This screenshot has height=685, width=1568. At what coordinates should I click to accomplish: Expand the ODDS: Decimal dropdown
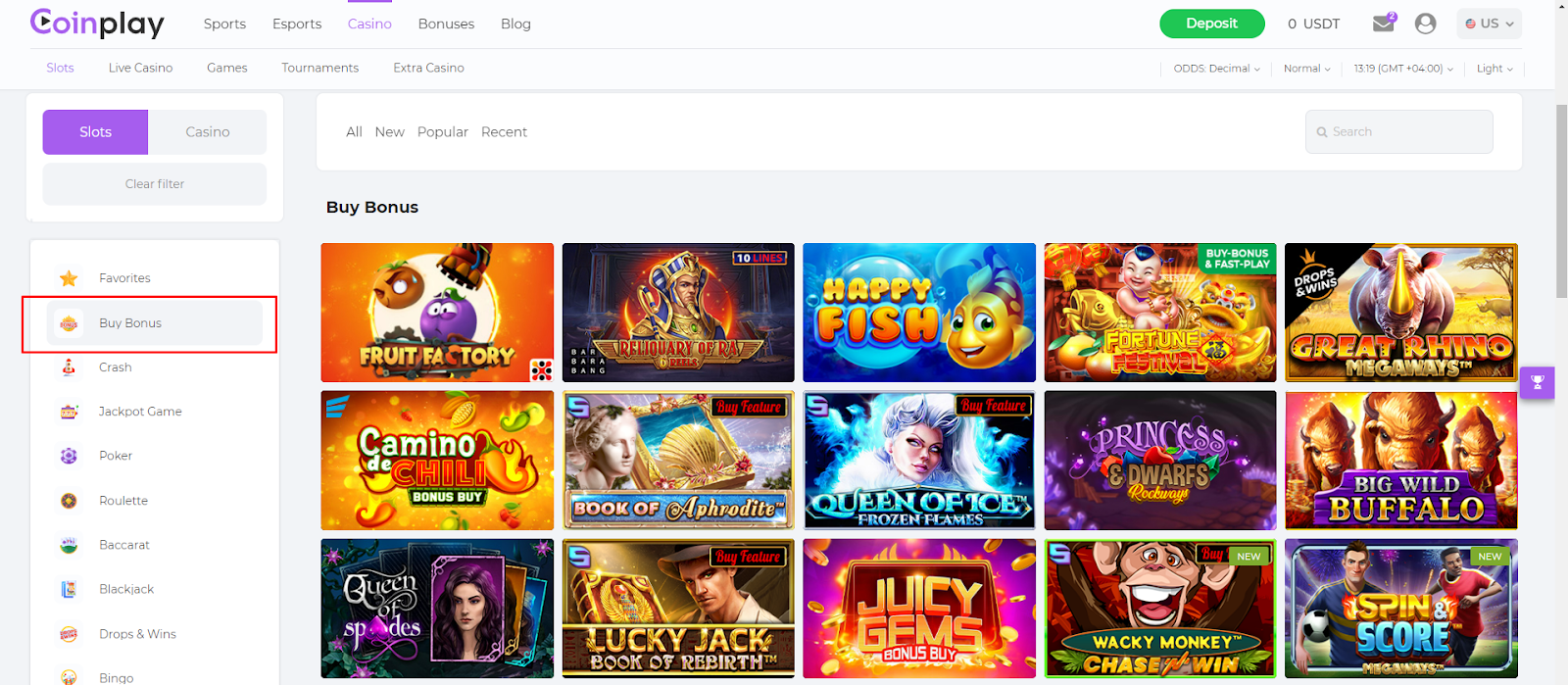tap(1216, 69)
